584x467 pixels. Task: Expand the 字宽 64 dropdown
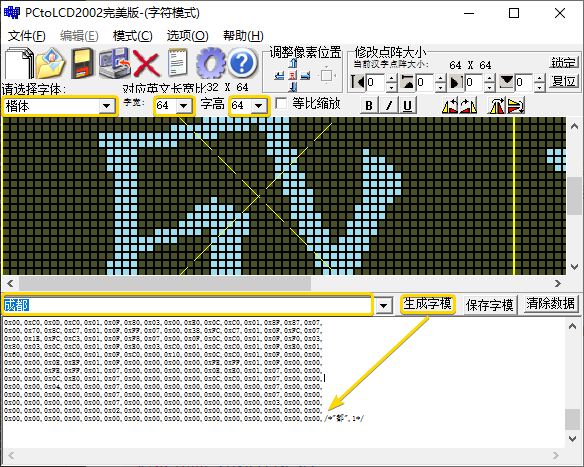[184, 106]
